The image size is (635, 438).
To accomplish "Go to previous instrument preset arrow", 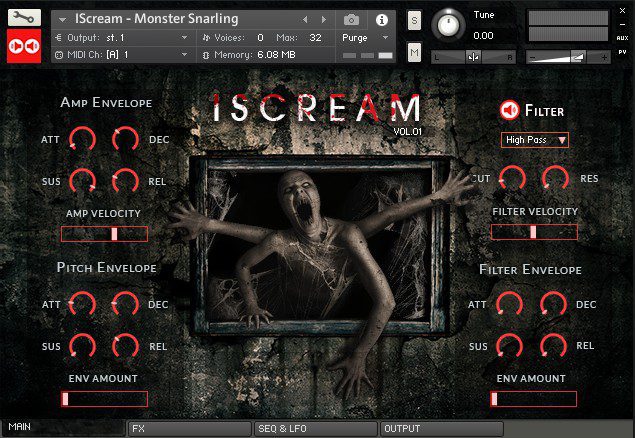I will coord(305,19).
